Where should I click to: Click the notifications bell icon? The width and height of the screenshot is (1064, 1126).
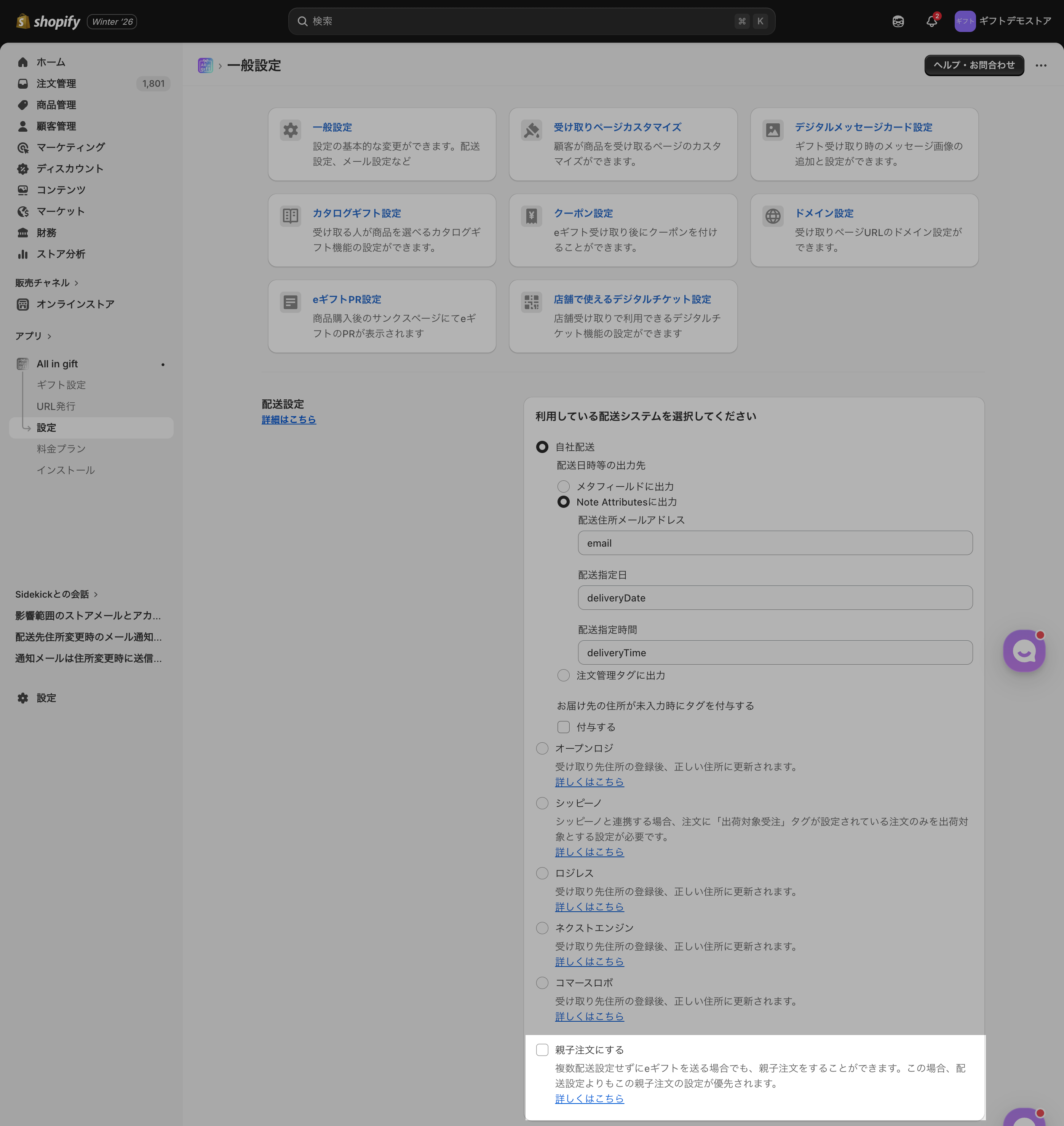[x=931, y=22]
